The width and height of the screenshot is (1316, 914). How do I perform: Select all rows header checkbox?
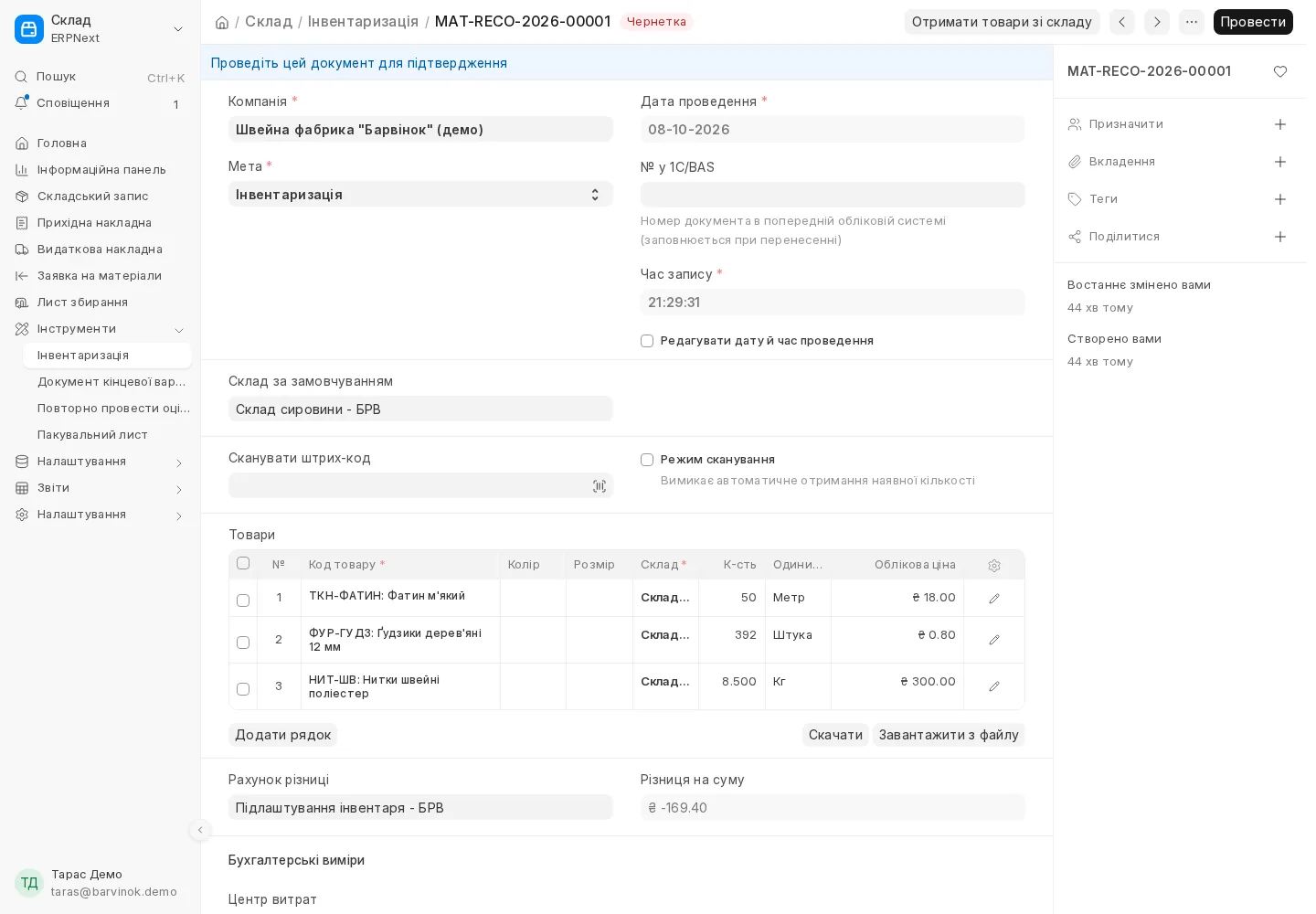pos(243,563)
